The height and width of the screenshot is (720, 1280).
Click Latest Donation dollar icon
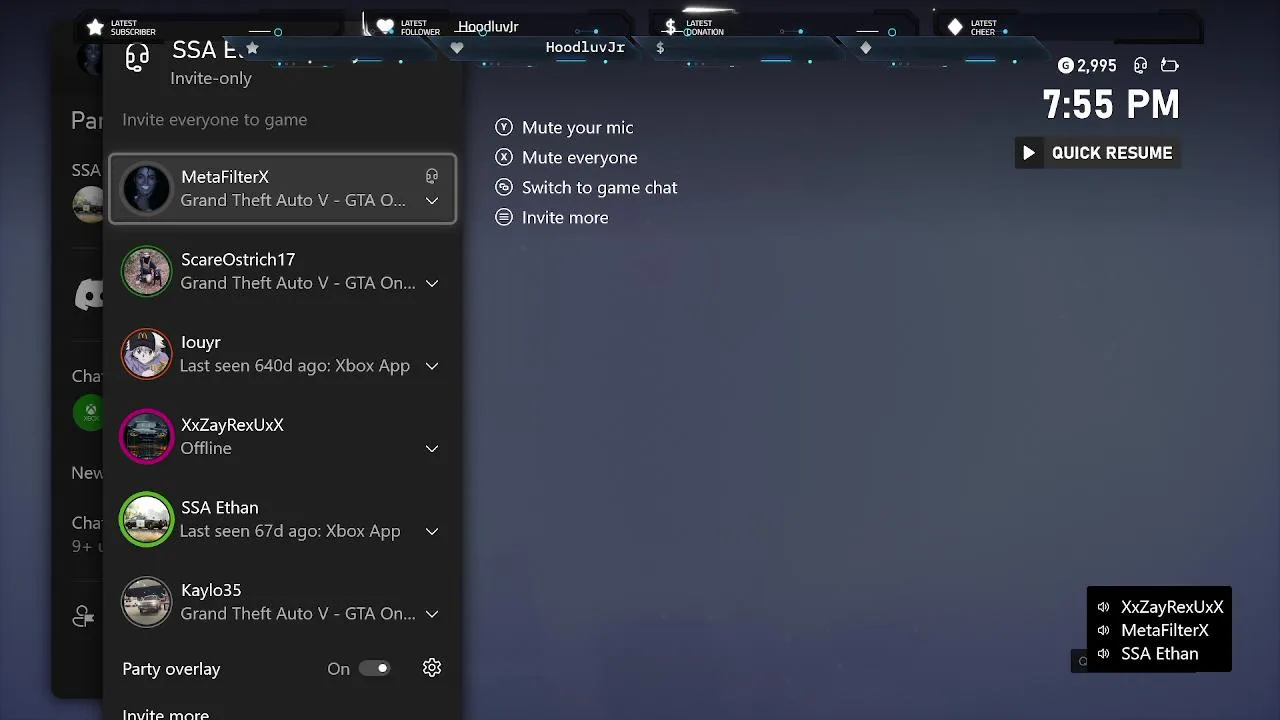[x=670, y=27]
